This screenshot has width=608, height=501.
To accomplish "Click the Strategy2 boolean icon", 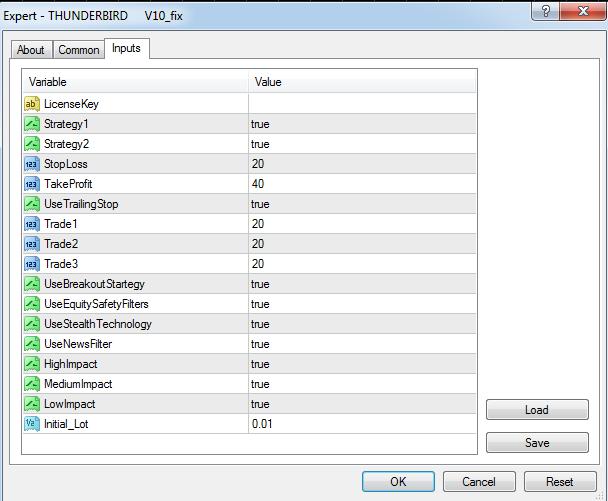I will (32, 144).
